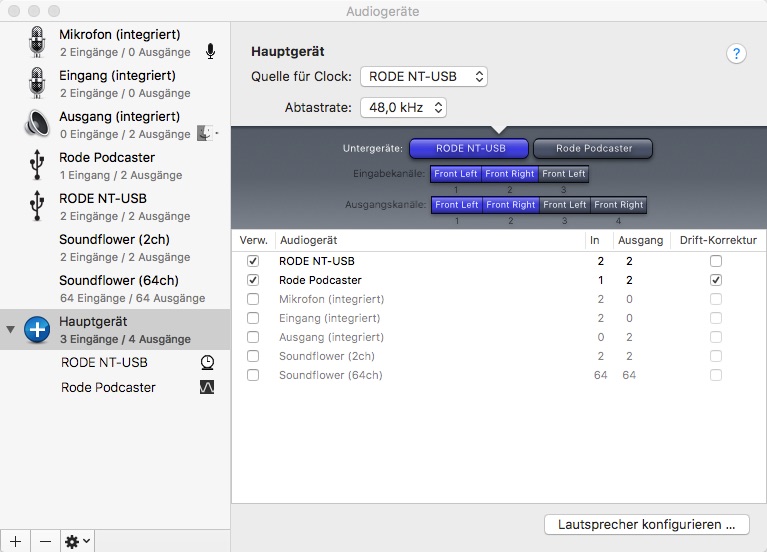Select output channel 4 Front Right
This screenshot has height=552, width=767.
[618, 205]
